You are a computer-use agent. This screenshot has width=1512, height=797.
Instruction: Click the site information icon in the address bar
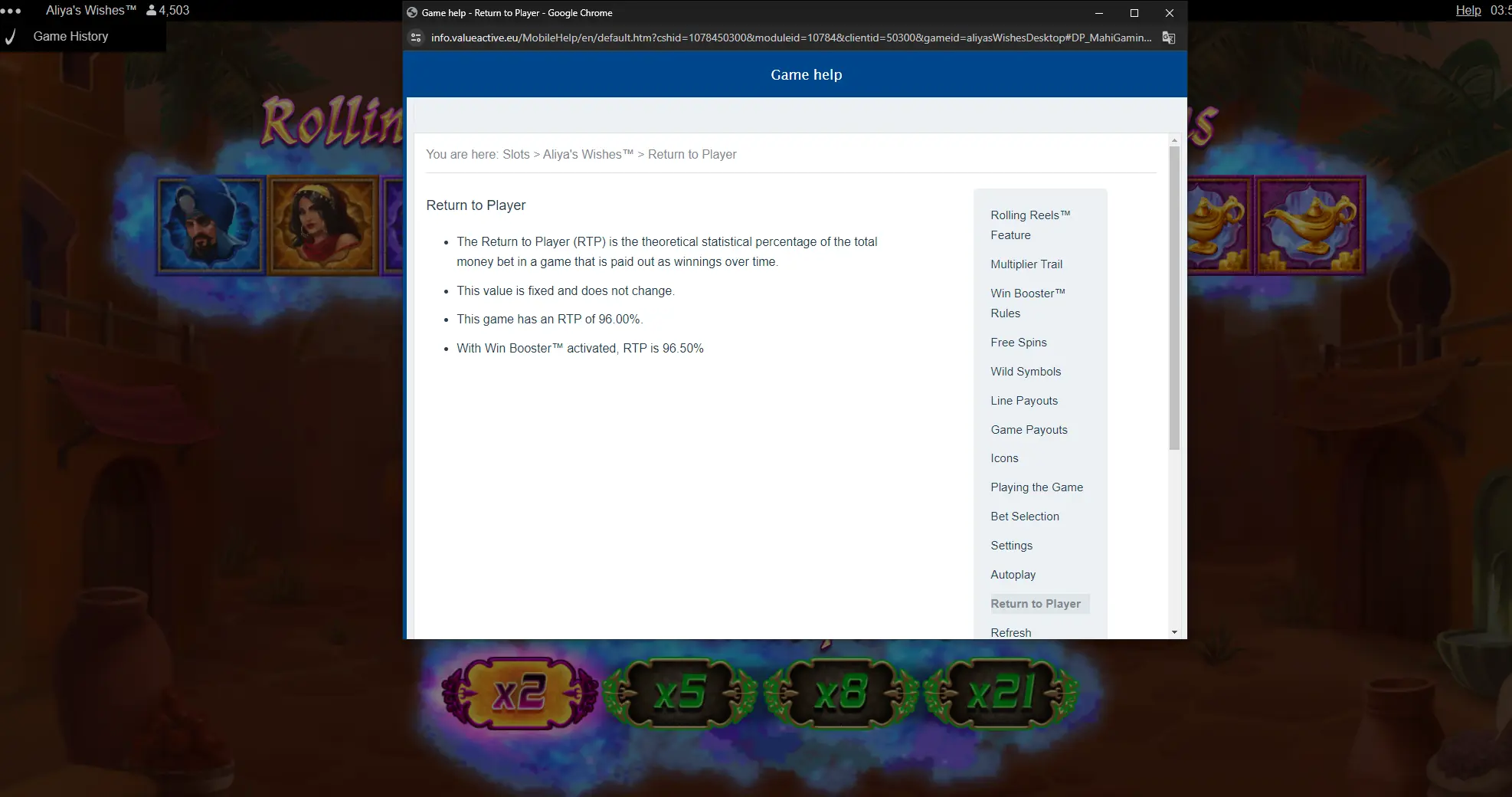click(416, 38)
